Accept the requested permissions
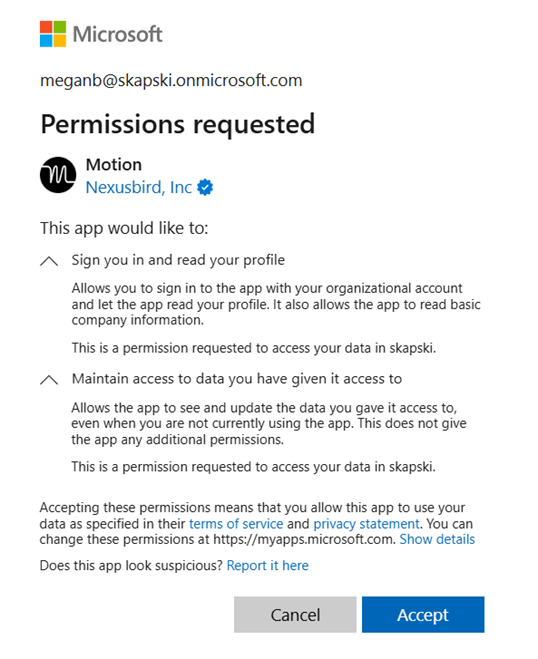 pyautogui.click(x=423, y=614)
